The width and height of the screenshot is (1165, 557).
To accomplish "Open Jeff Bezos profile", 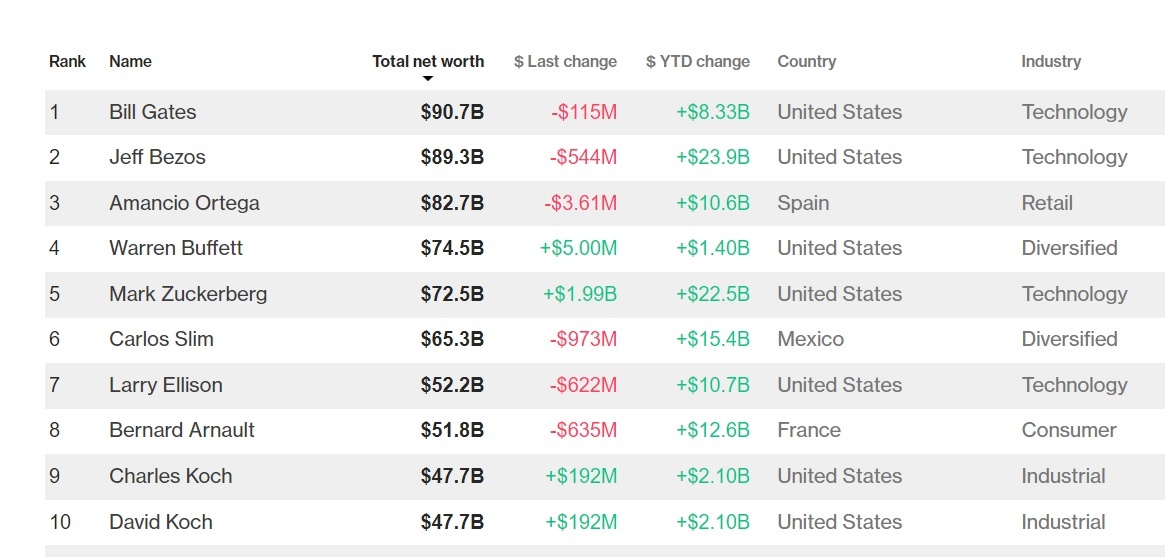I will click(156, 157).
